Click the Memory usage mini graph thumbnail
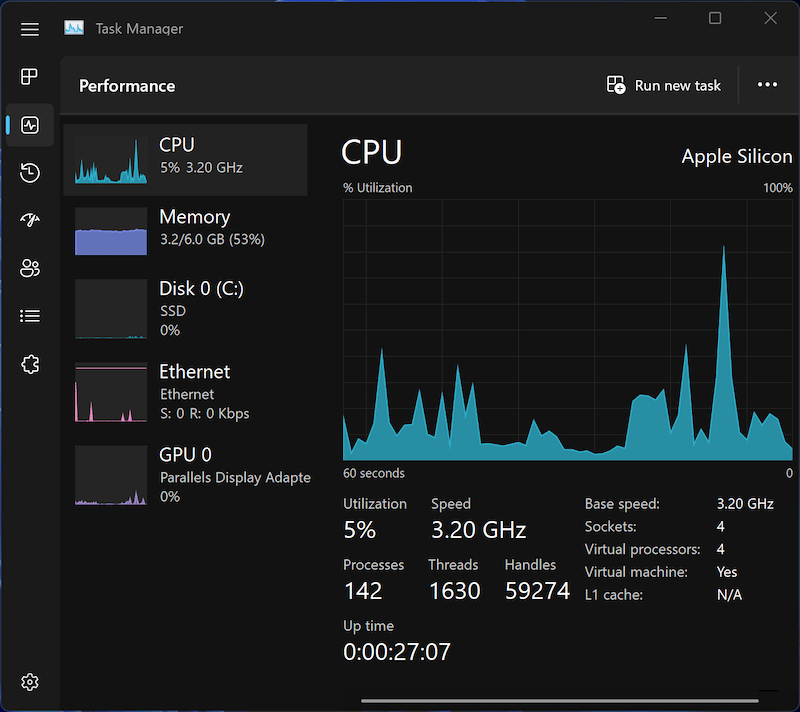 111,231
